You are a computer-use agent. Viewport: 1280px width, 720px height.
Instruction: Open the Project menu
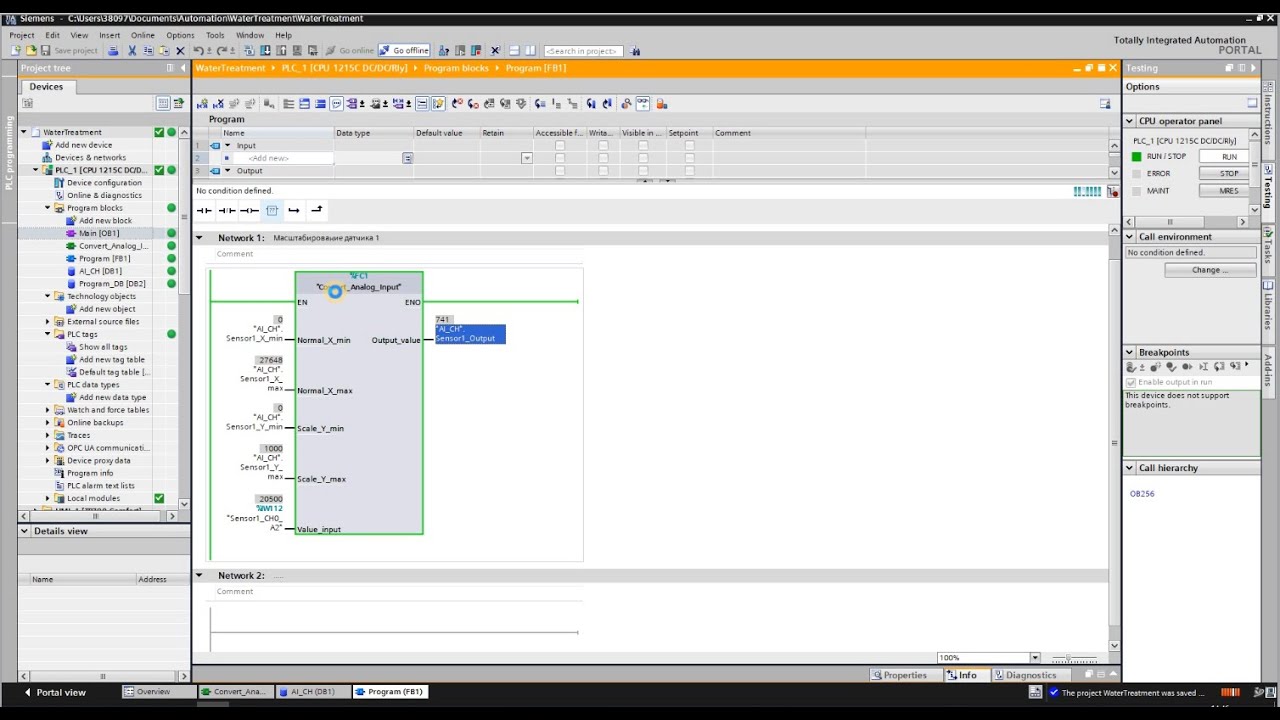point(22,35)
